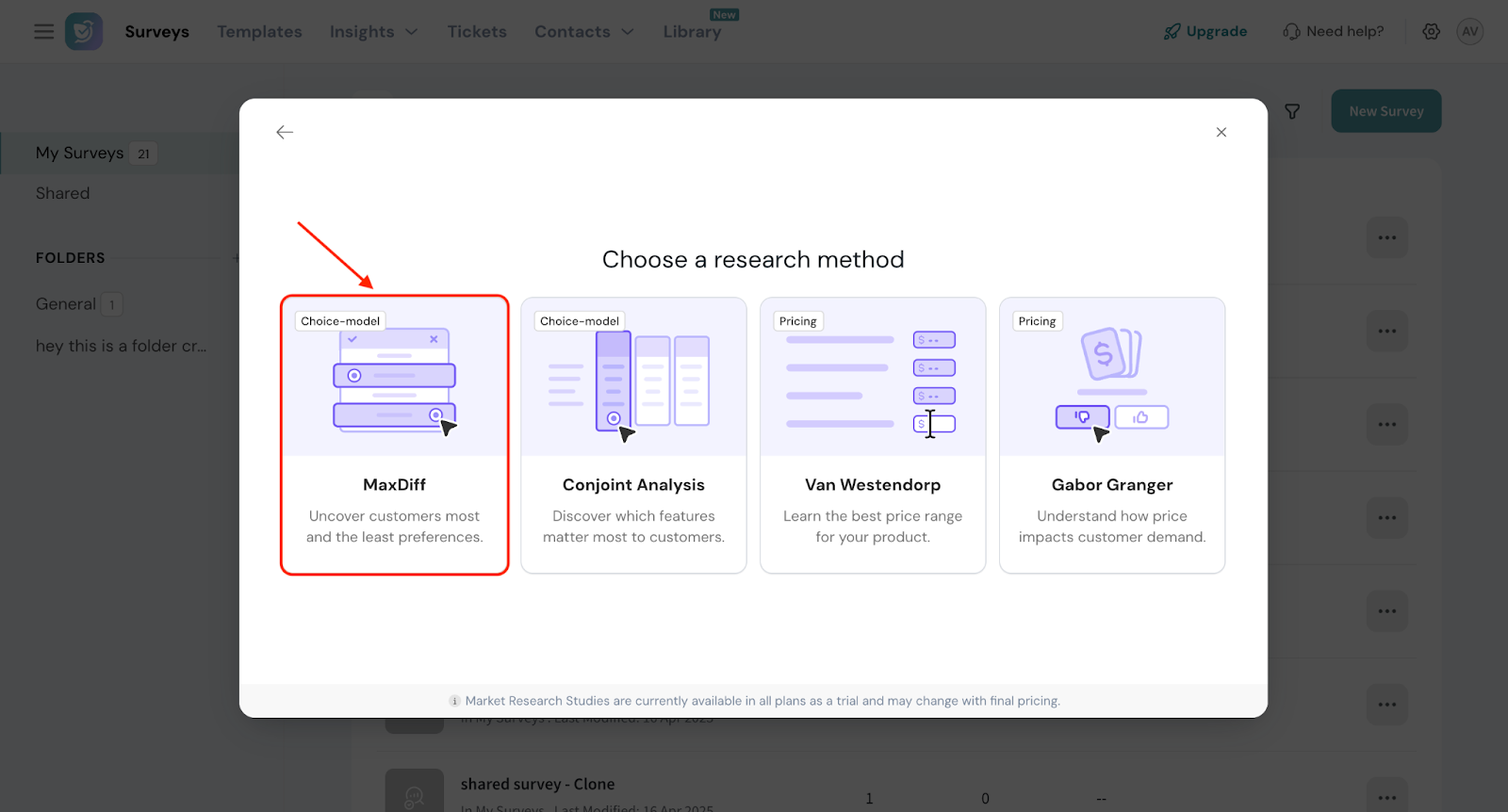Click the Need help headset icon
The width and height of the screenshot is (1508, 812).
(x=1291, y=32)
